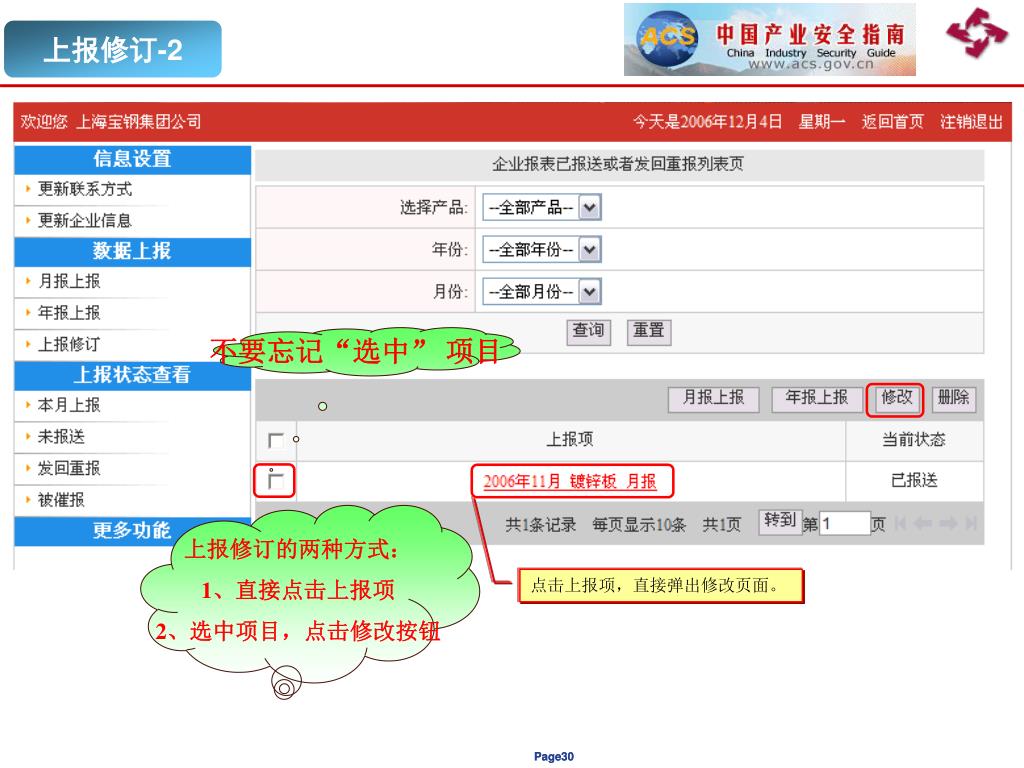Image resolution: width=1024 pixels, height=768 pixels.
Task: Click the 上报修订-2 slide title
Action: (x=112, y=50)
